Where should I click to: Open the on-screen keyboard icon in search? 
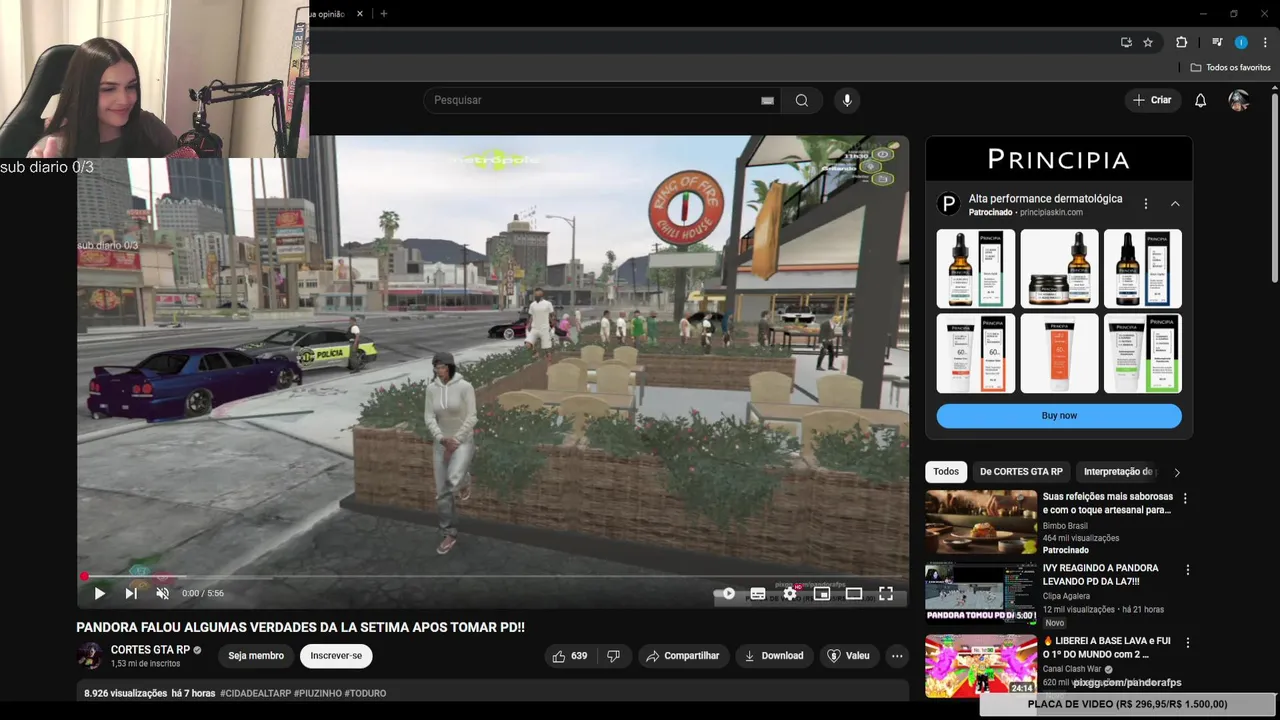[x=767, y=100]
